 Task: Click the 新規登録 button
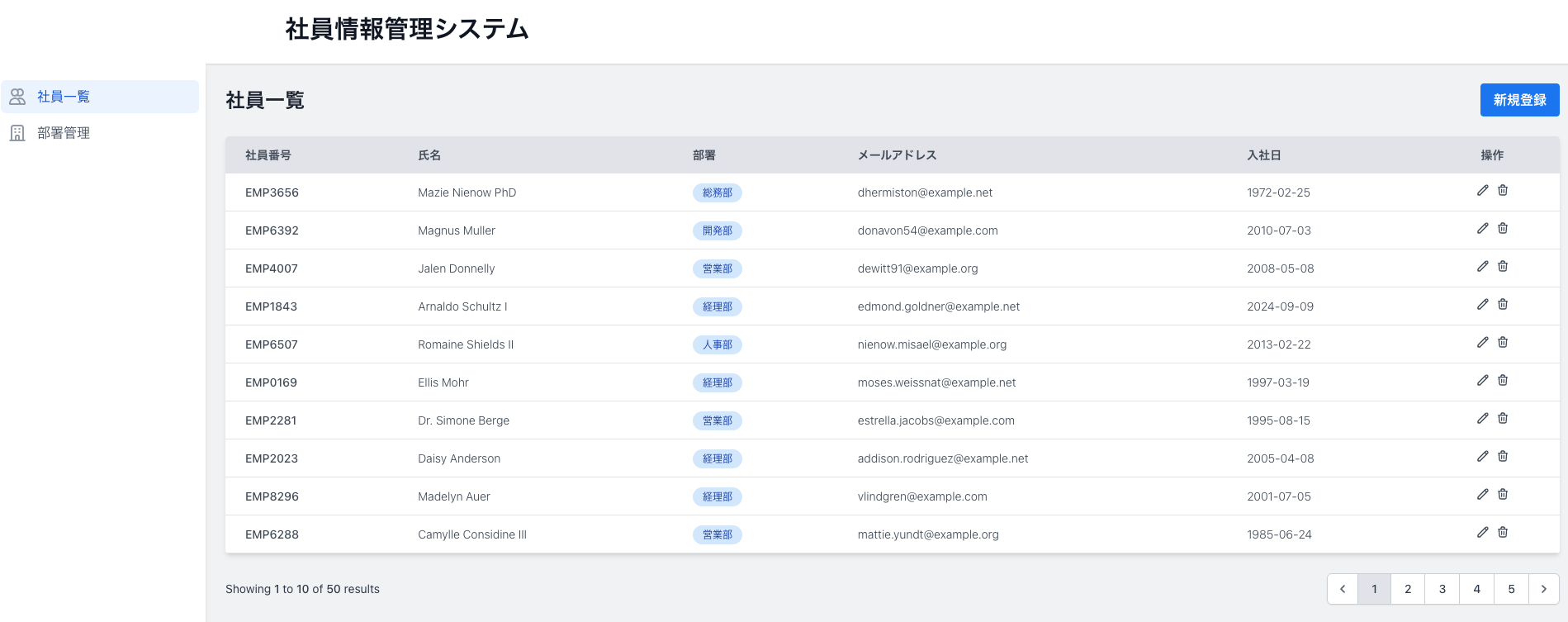point(1520,100)
